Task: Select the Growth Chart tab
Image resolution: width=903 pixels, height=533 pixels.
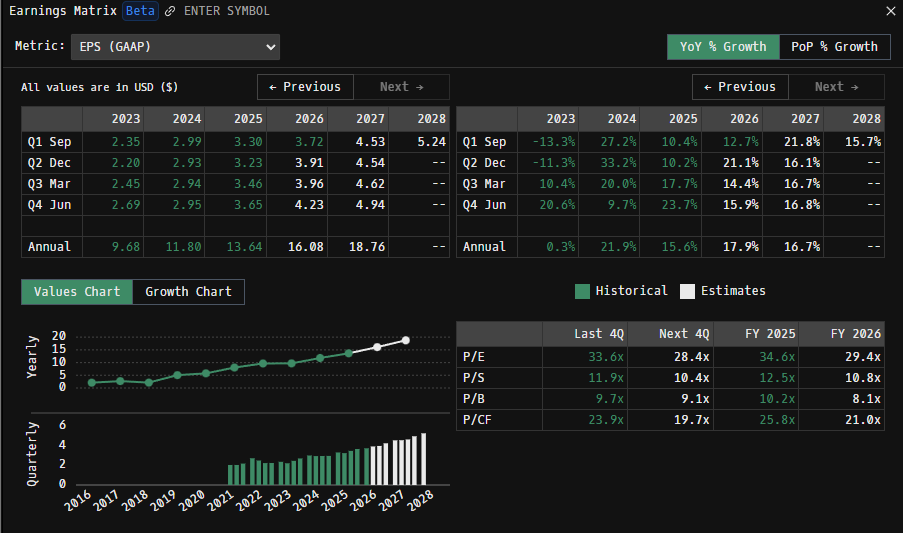Action: point(188,292)
